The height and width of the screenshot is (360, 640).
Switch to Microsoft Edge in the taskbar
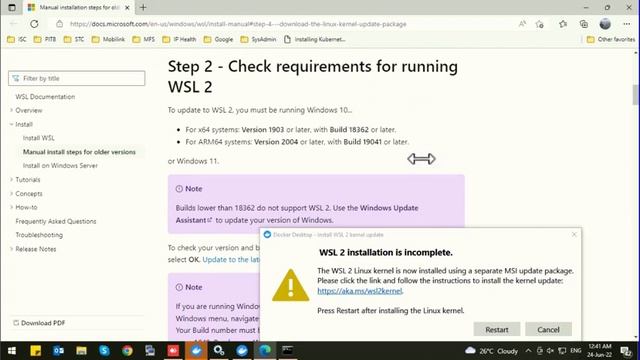[x=265, y=351]
